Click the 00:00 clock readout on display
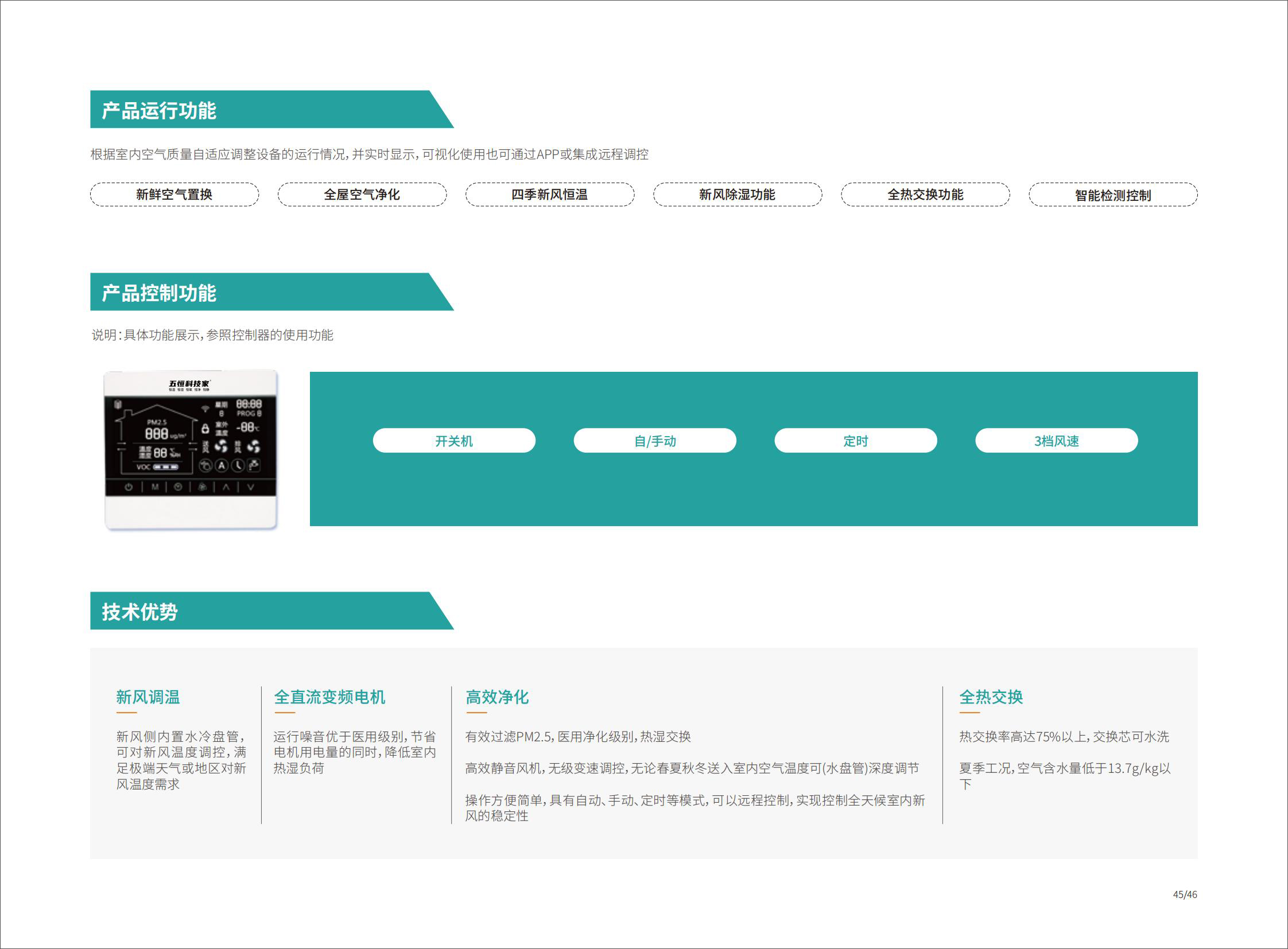 tap(250, 405)
